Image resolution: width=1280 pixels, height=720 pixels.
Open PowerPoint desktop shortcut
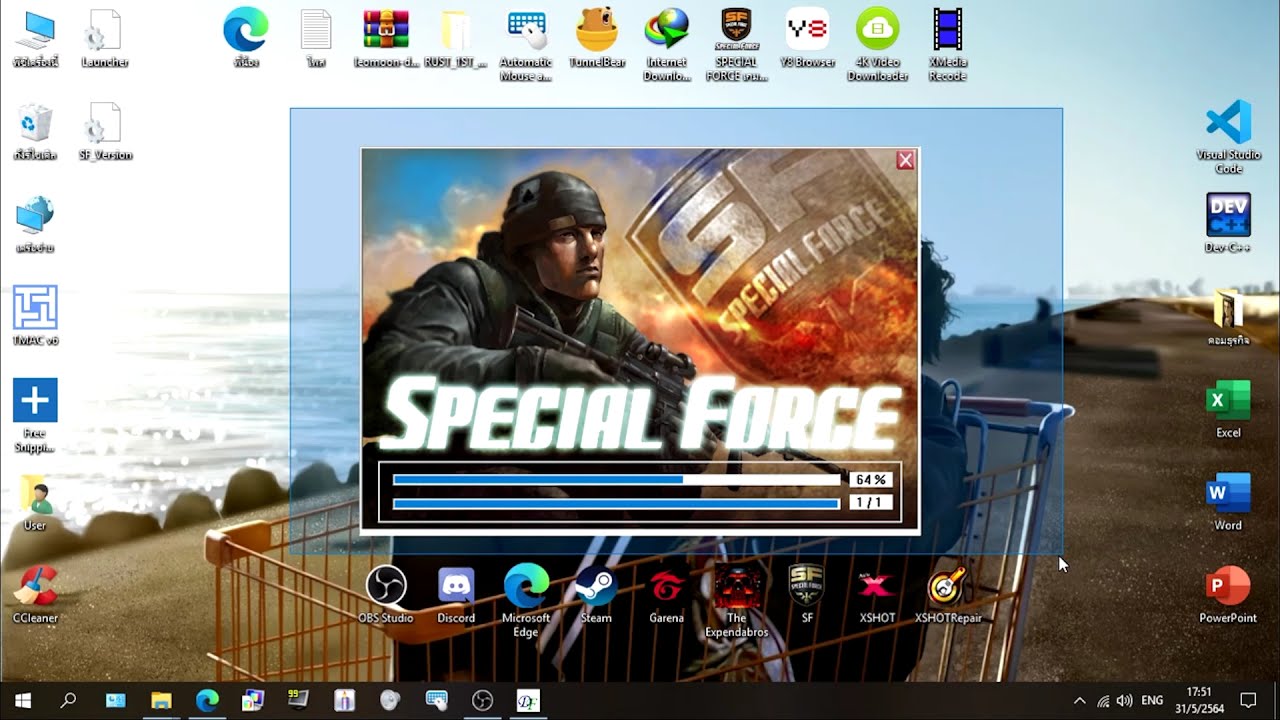click(x=1228, y=594)
